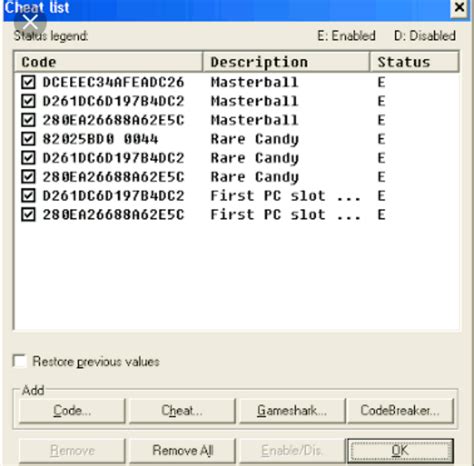Click the Status legend: label
Viewport: 474px width, 466px height.
pyautogui.click(x=51, y=36)
